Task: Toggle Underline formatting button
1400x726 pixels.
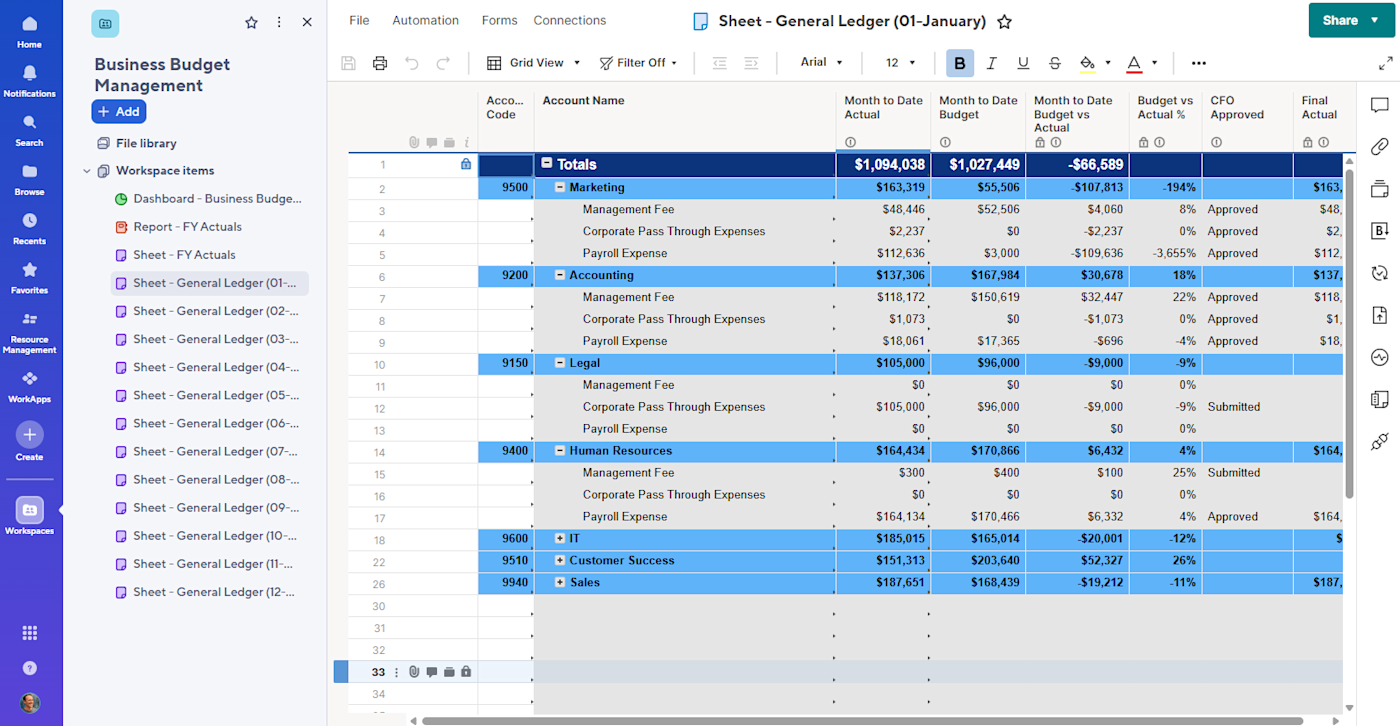Action: 1023,63
